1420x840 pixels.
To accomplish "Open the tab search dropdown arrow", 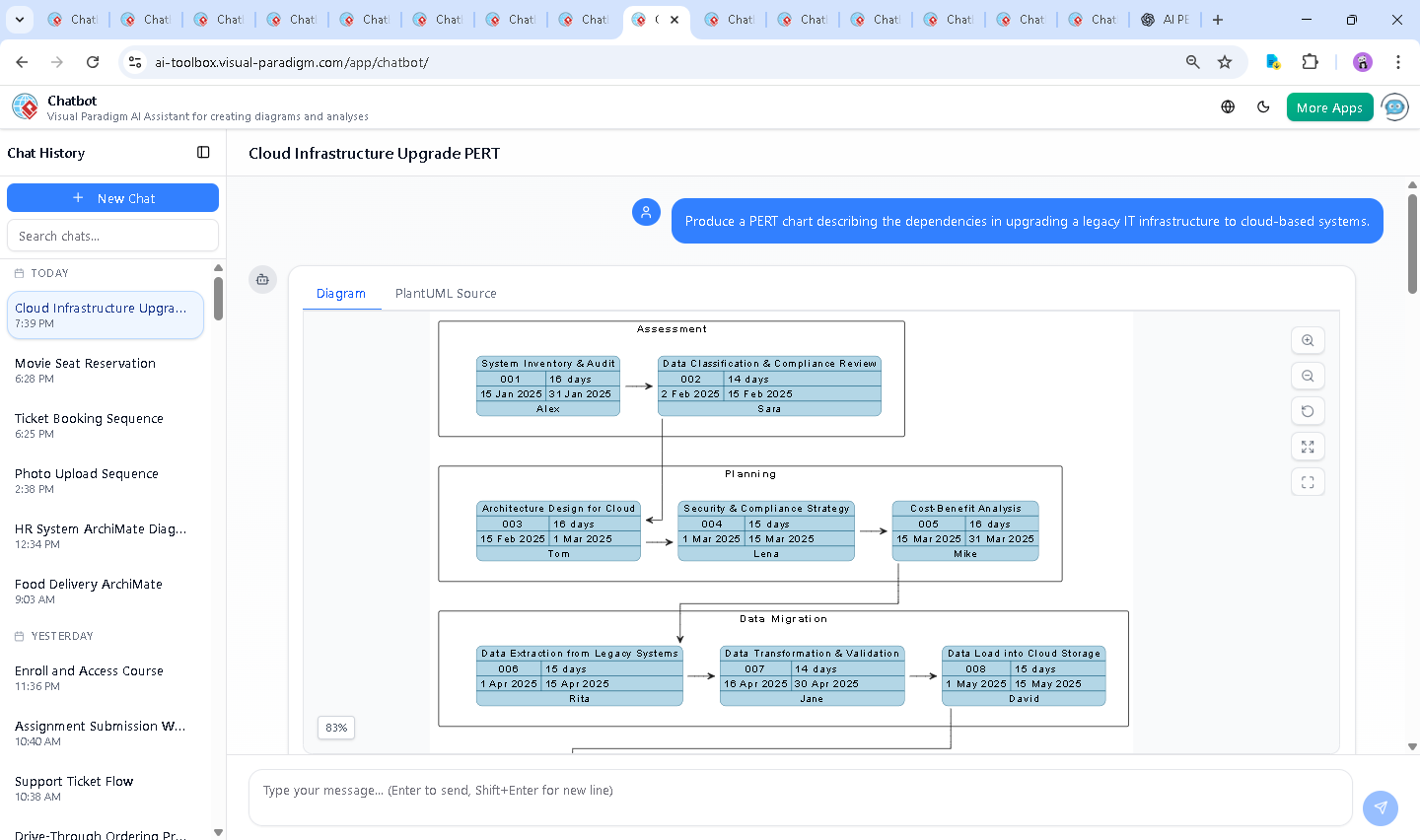I will (x=20, y=20).
